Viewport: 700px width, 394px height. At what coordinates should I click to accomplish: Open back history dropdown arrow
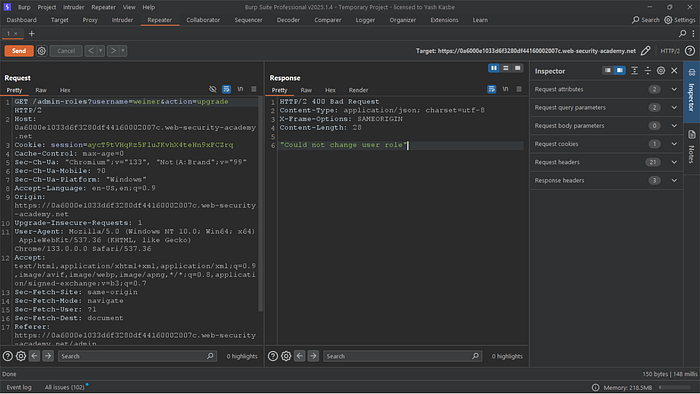click(x=100, y=51)
